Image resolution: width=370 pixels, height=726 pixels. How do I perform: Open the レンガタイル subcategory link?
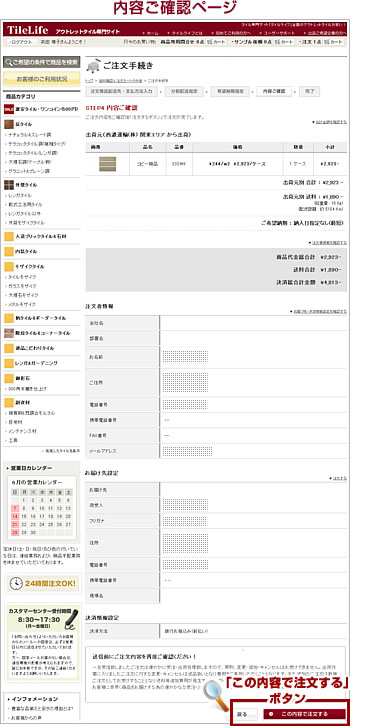[x=19, y=195]
